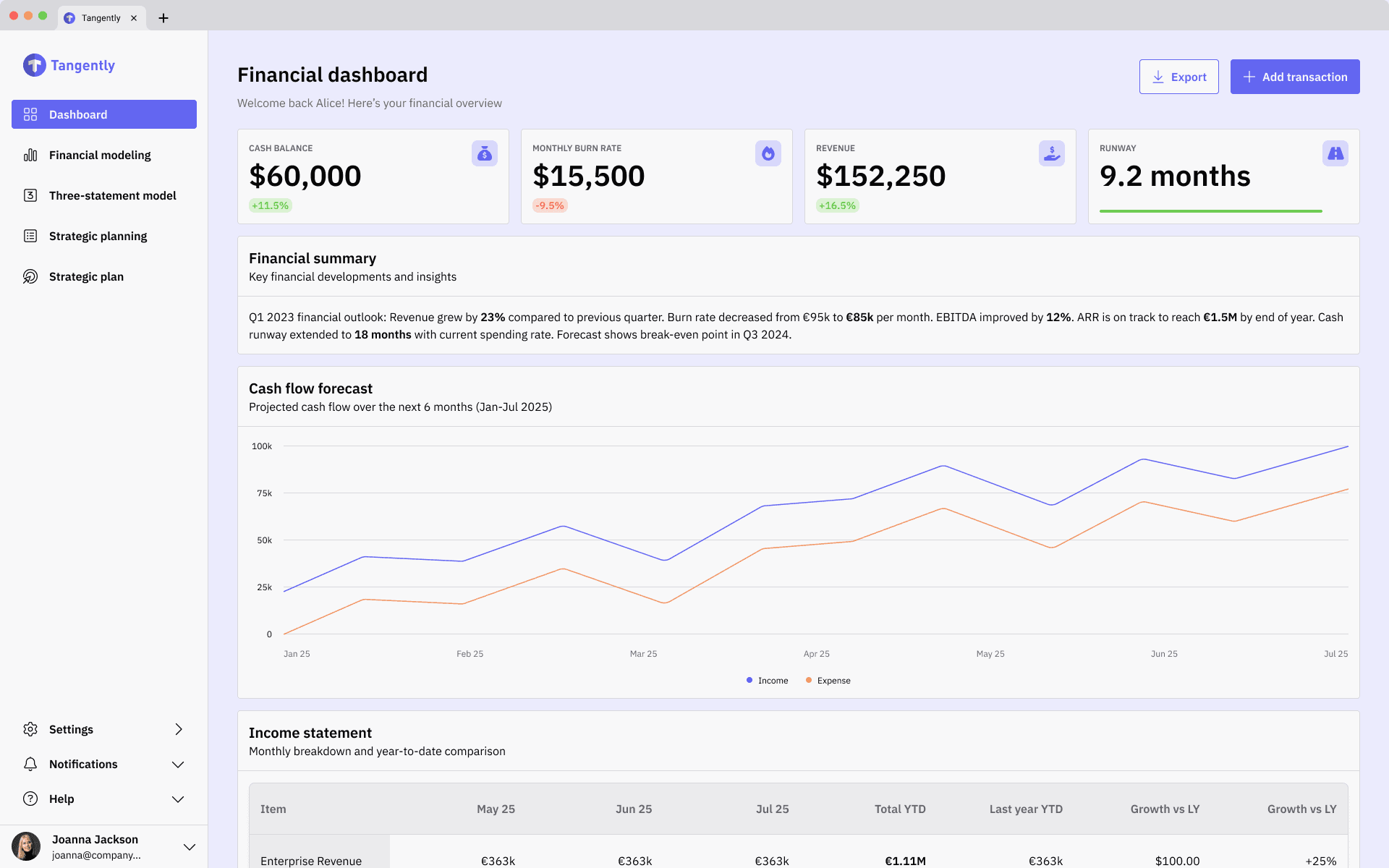This screenshot has height=868, width=1389.
Task: Click the flame icon on Monthly Burn Rate
Action: [x=768, y=153]
